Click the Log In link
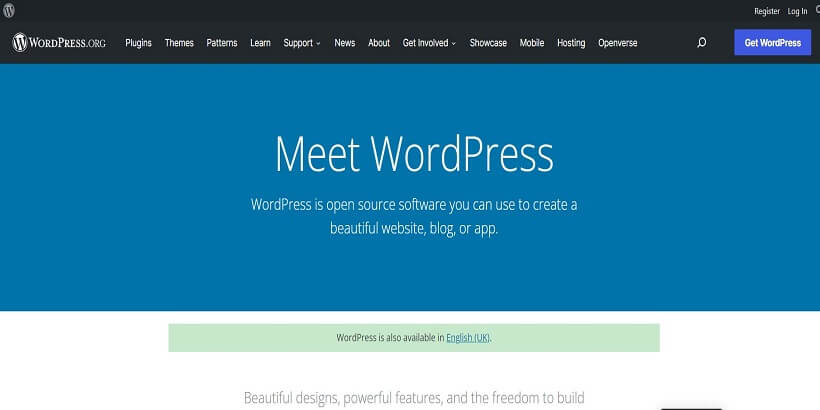 798,11
